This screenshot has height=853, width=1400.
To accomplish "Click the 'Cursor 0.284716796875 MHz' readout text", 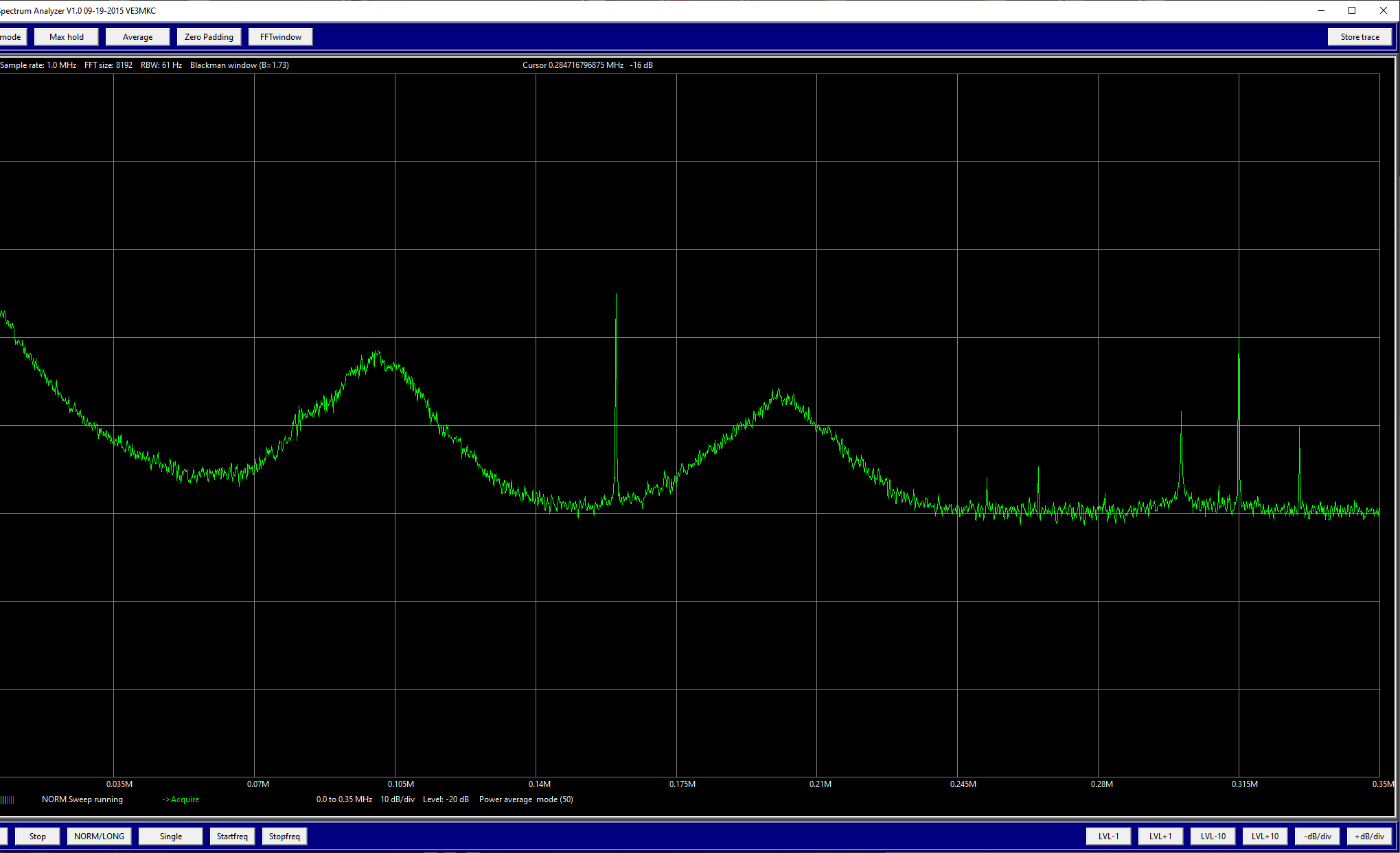I will tap(573, 65).
